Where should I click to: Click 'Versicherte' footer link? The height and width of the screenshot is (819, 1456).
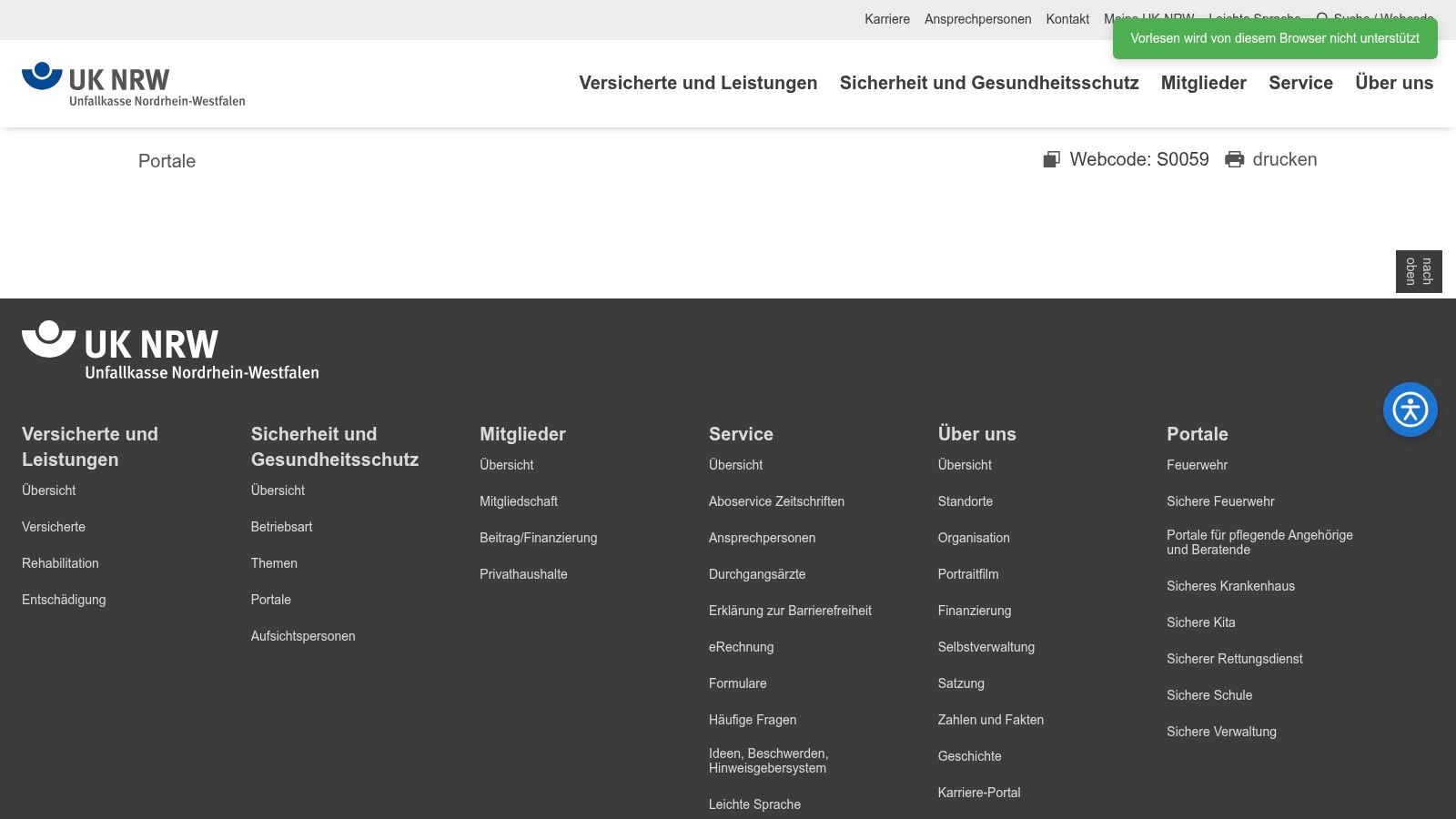pyautogui.click(x=54, y=527)
